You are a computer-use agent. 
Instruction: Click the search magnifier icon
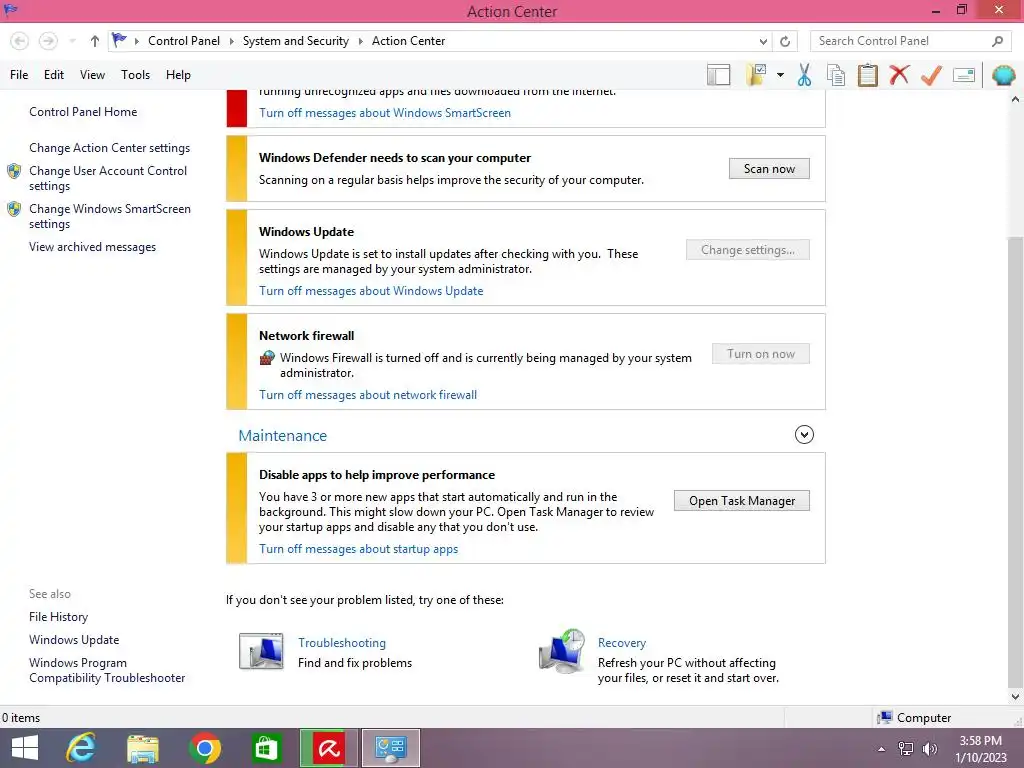[x=997, y=41]
